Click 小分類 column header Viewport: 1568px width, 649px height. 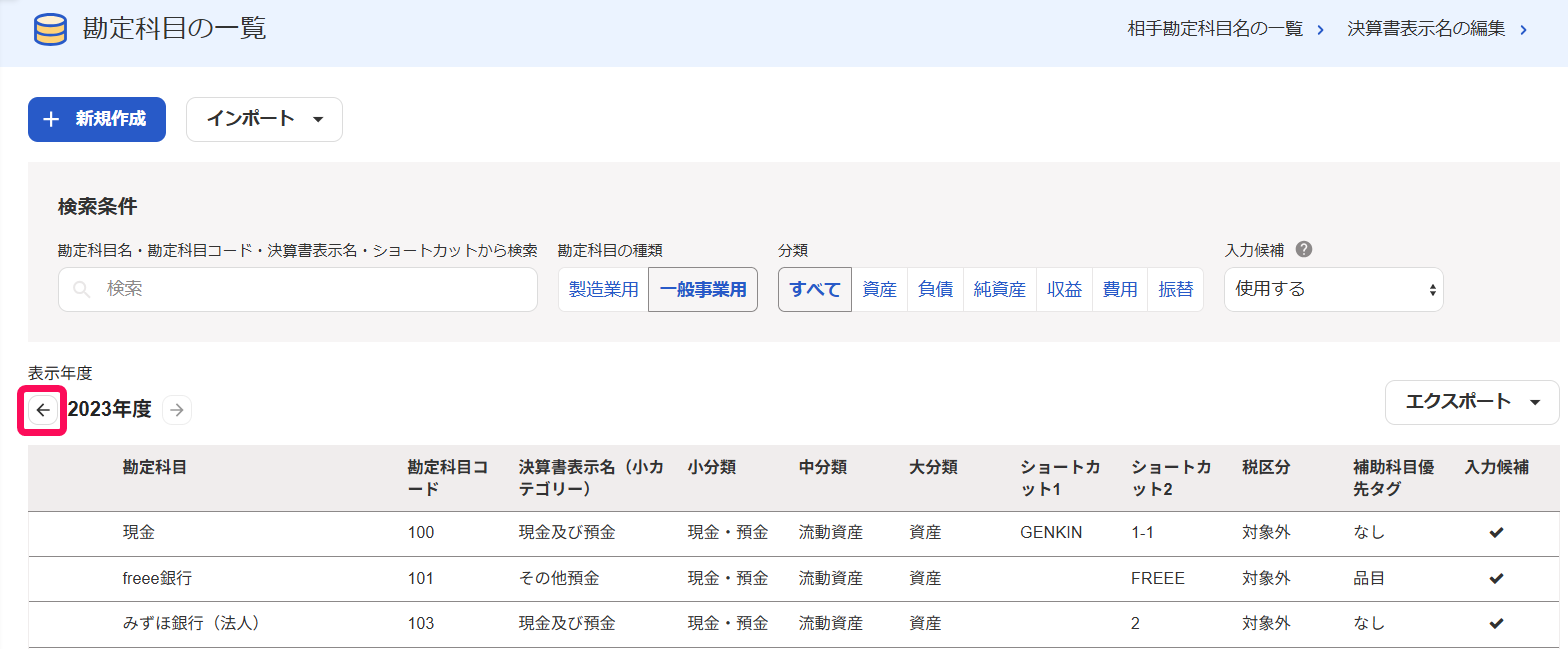pyautogui.click(x=712, y=467)
